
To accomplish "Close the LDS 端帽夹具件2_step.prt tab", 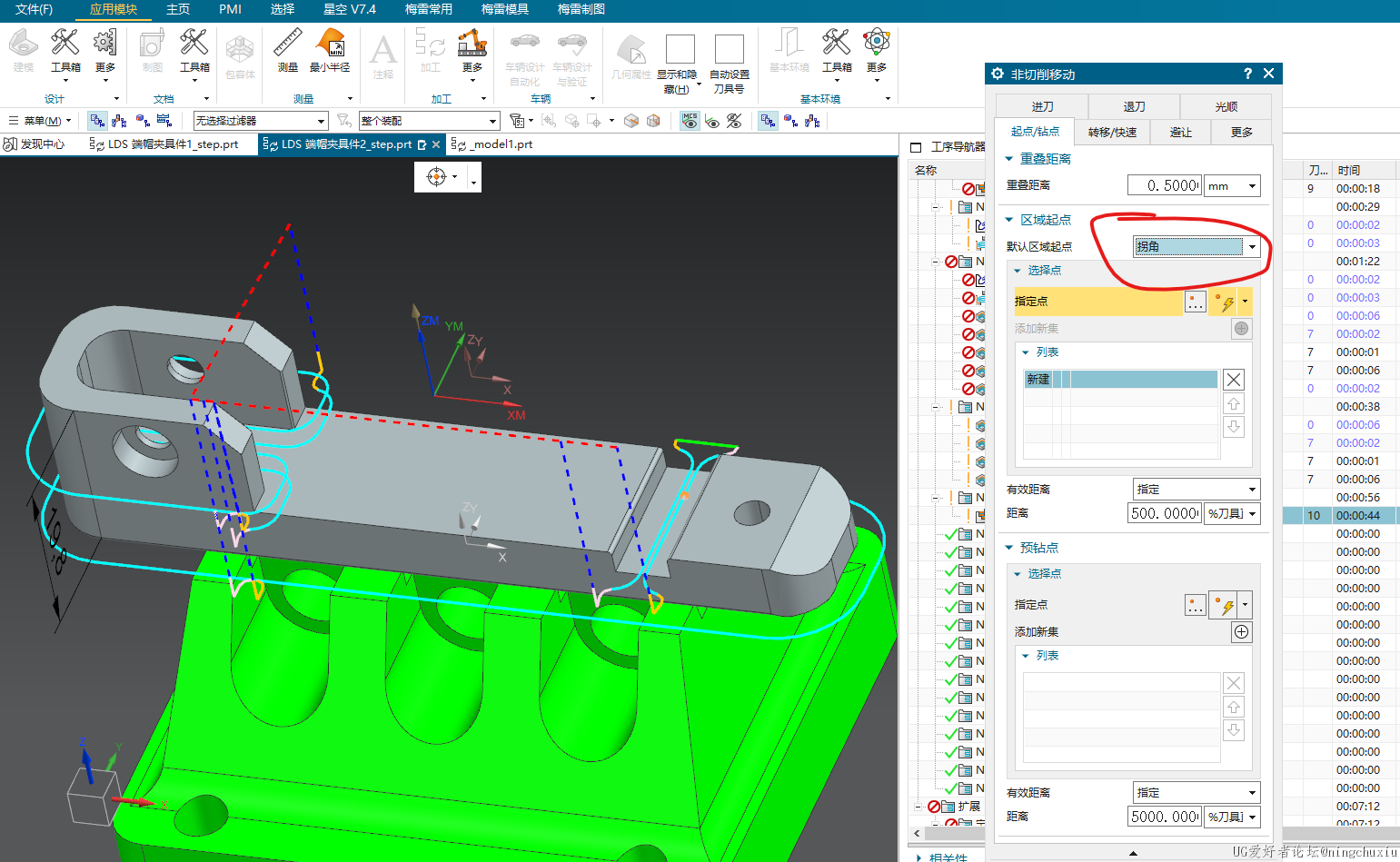I will tap(436, 144).
